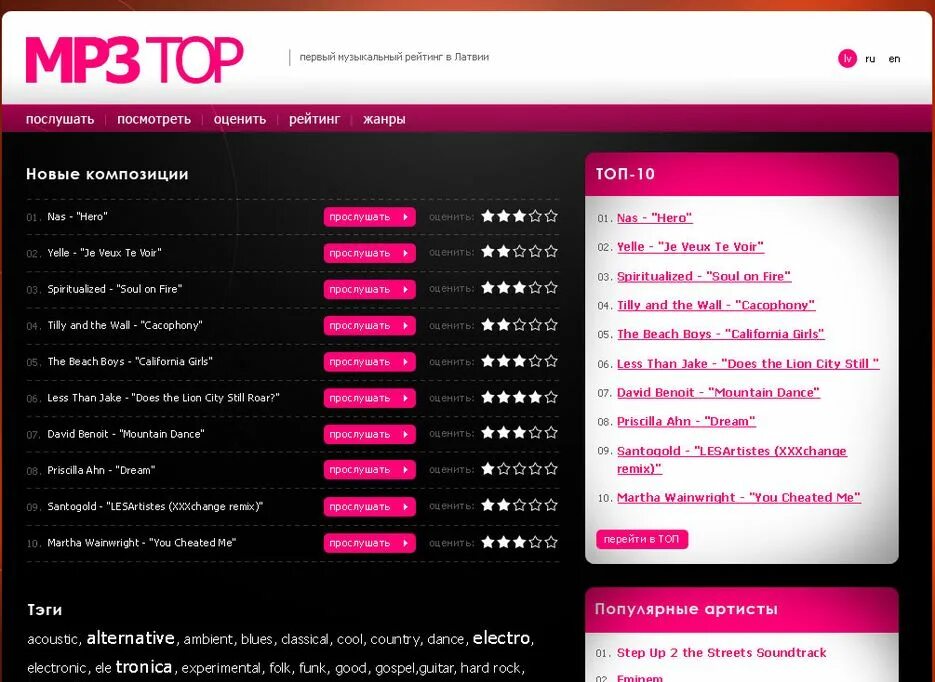Play The Beach Boys - California Girls
This screenshot has width=935, height=682.
369,362
